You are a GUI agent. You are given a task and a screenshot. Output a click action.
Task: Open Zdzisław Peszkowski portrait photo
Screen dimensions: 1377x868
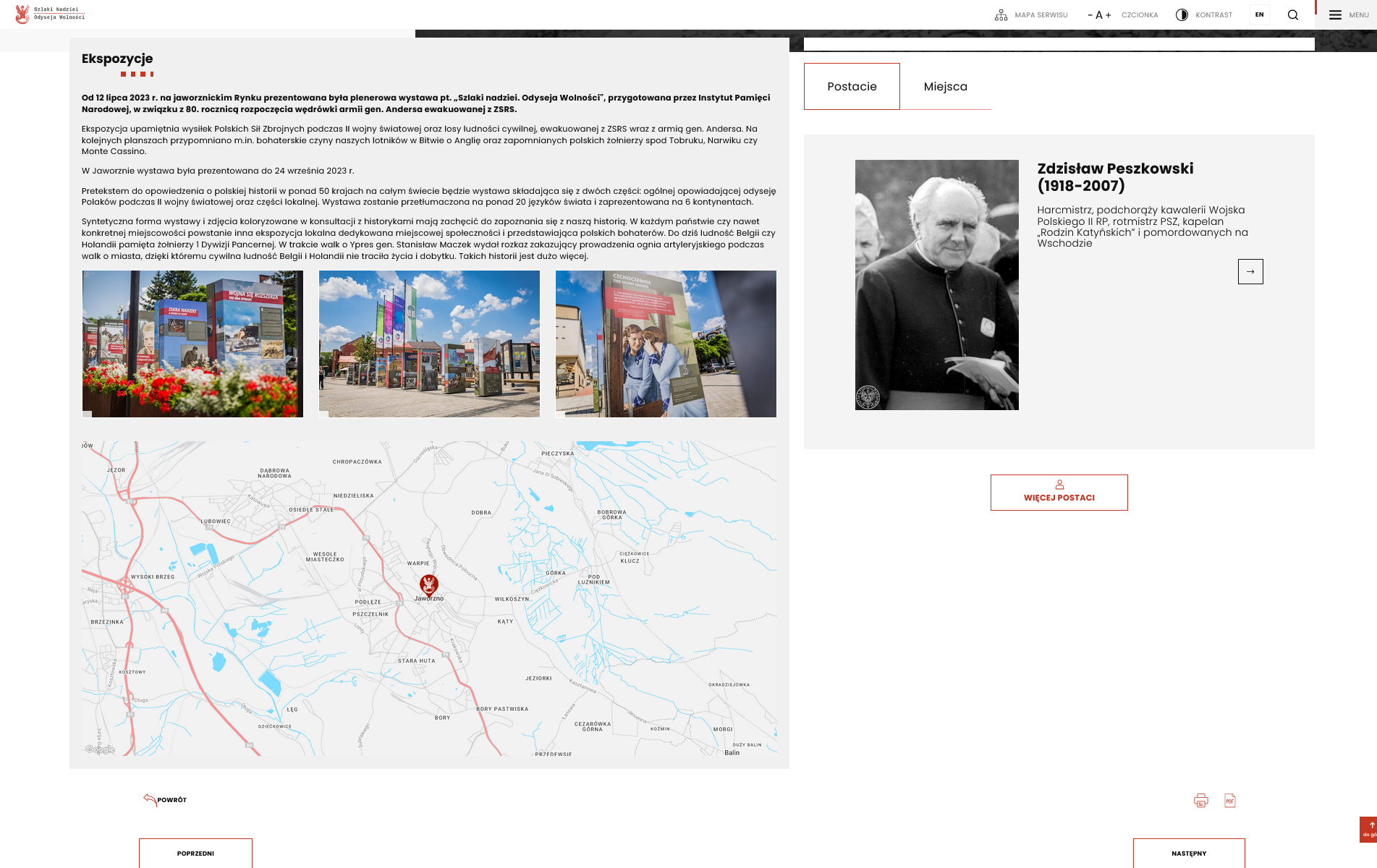coord(936,285)
